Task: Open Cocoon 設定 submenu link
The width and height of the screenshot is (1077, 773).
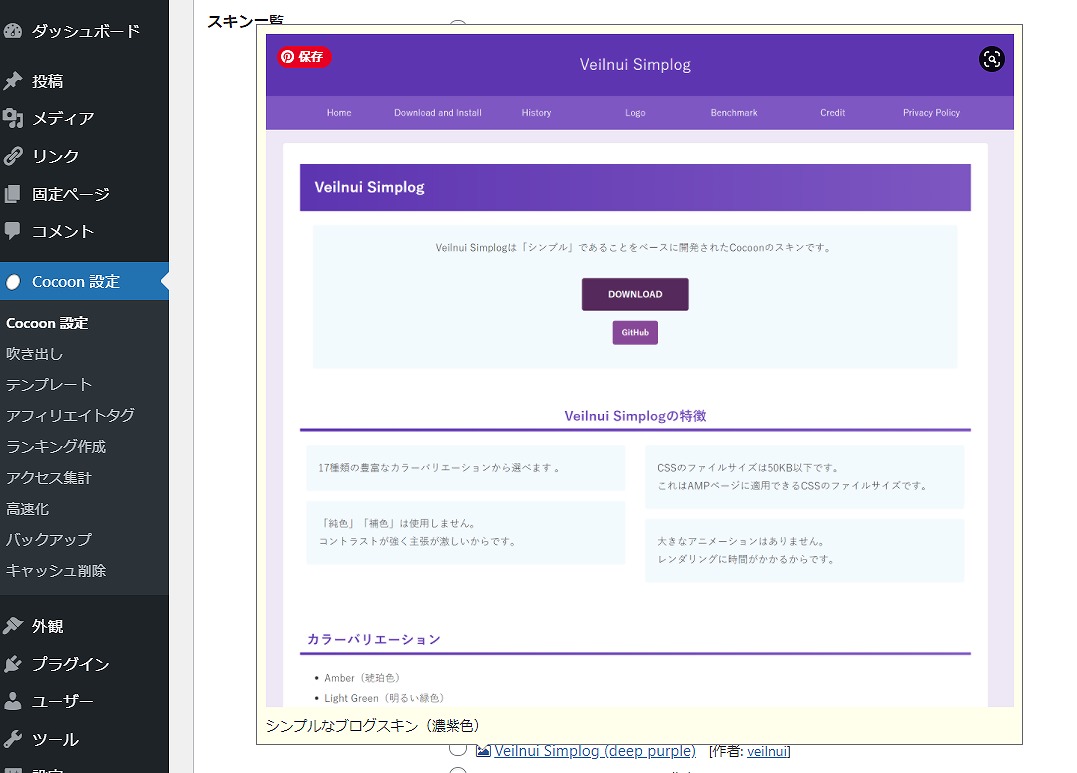Action: point(47,323)
